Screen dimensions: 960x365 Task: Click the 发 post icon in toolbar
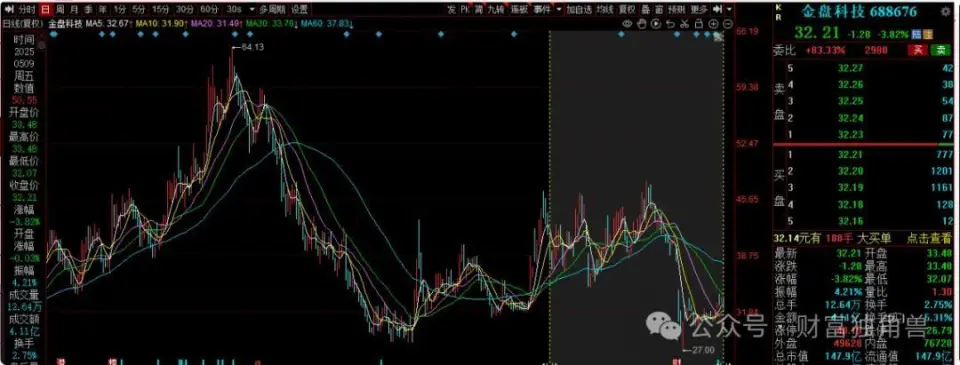tap(451, 9)
